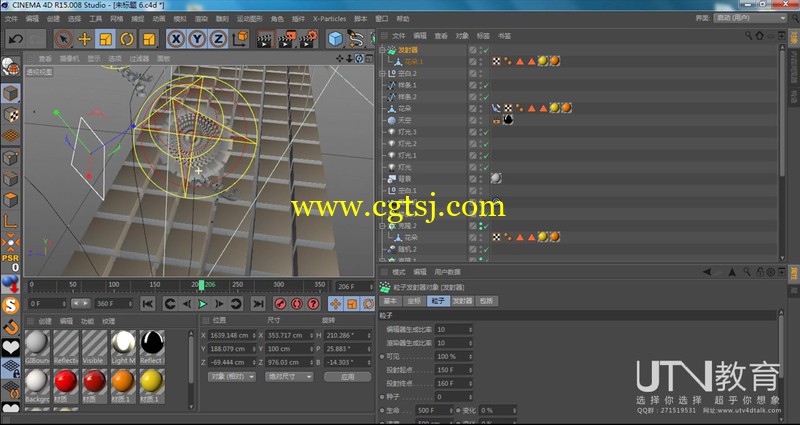The image size is (800, 425).
Task: Toggle enable checkmark for 灯光.1
Action: 486,156
